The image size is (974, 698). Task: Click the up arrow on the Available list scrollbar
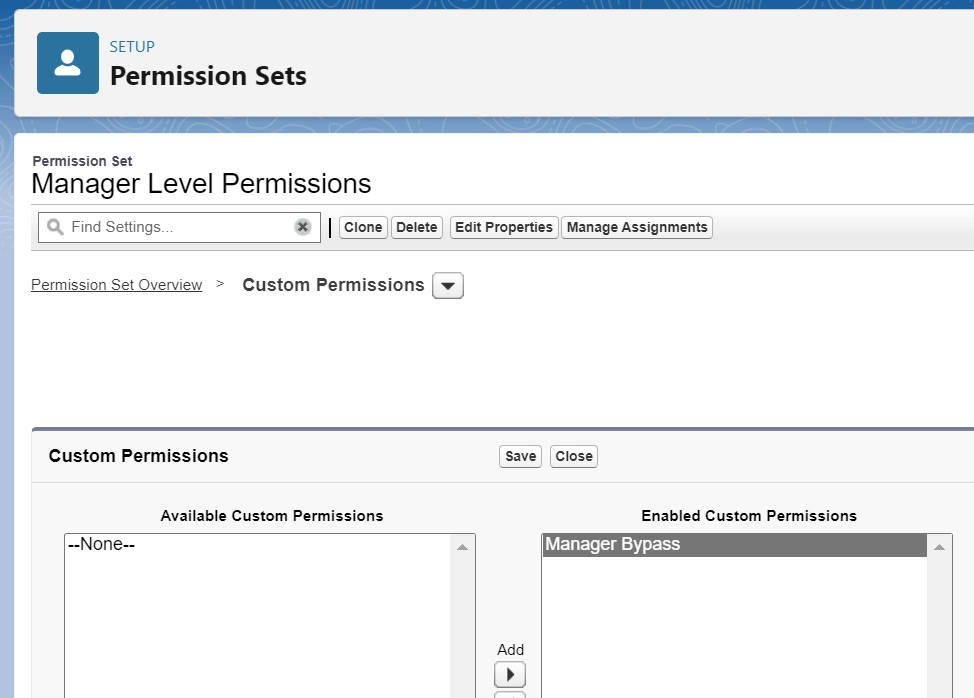point(462,545)
